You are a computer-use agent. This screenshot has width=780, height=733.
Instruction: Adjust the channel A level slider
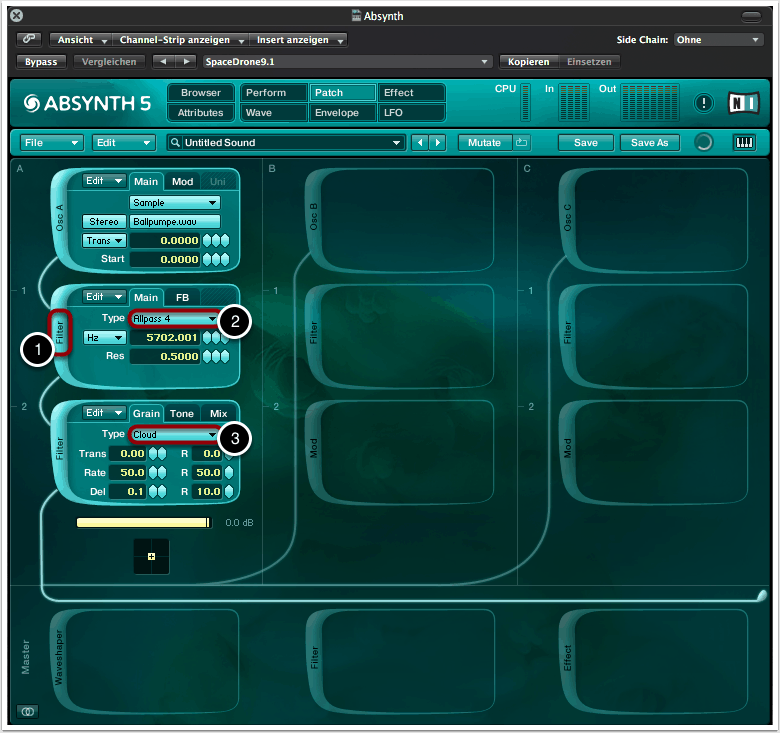[144, 522]
